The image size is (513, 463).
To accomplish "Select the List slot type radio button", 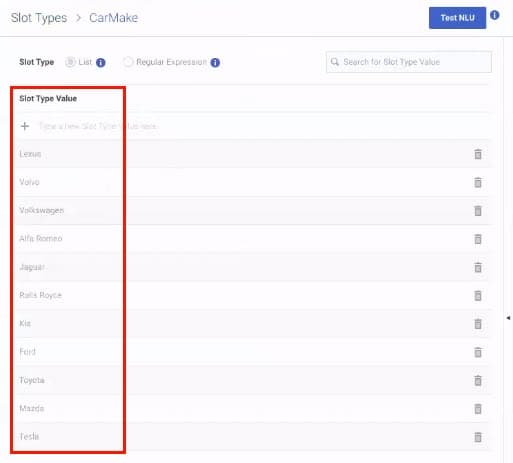I will [70, 62].
